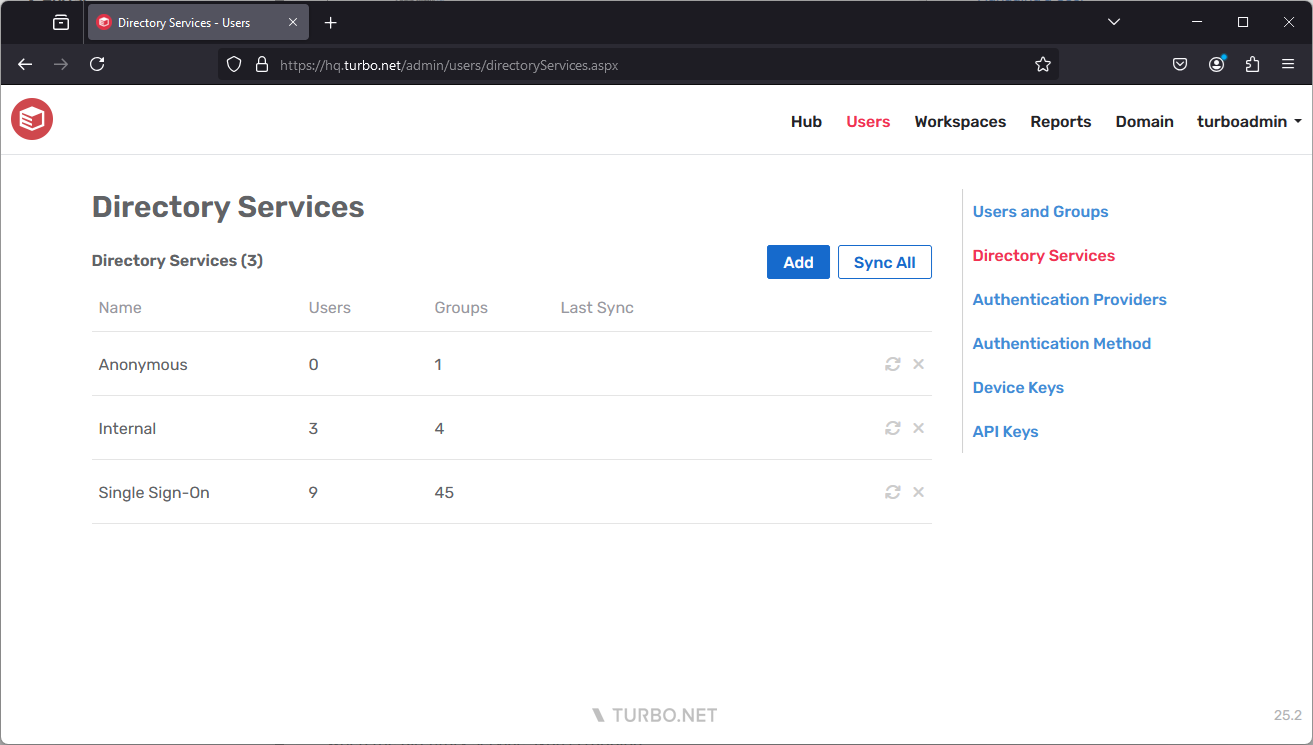Open the tab list chevron
The height and width of the screenshot is (745, 1313).
pyautogui.click(x=1113, y=22)
